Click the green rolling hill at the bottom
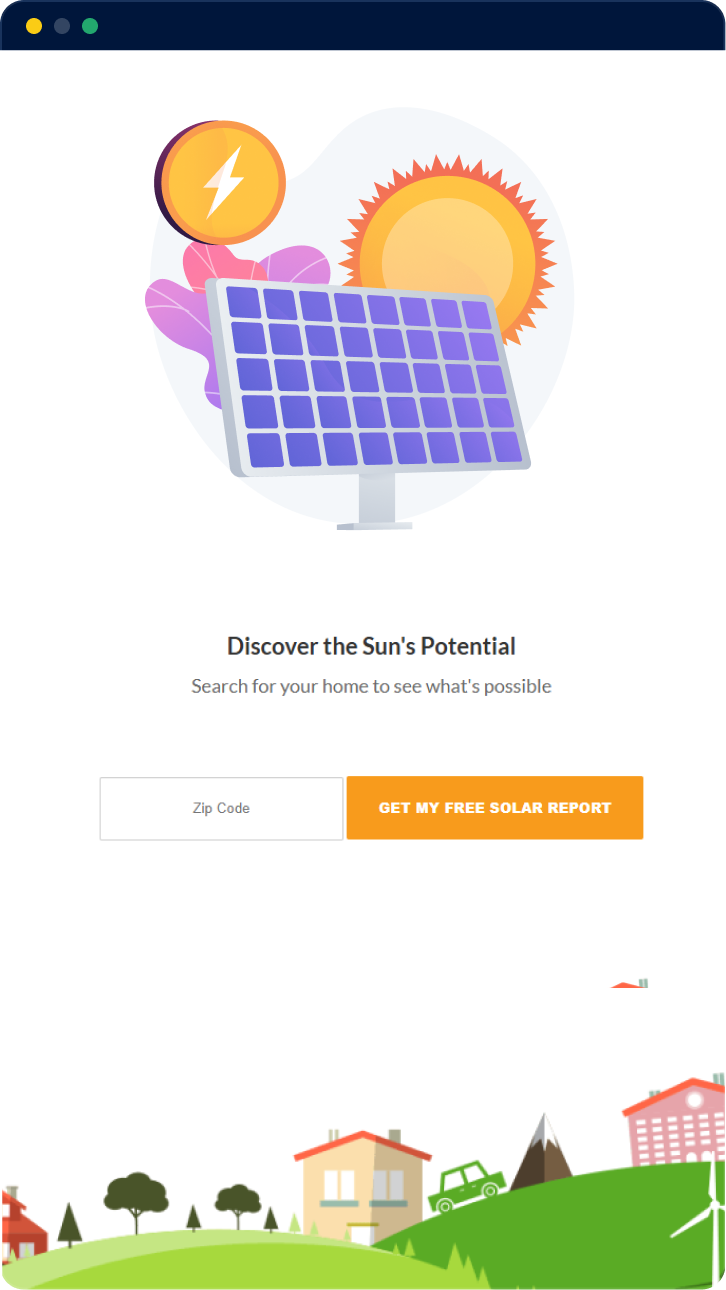The height and width of the screenshot is (1290, 726). click(250, 1265)
